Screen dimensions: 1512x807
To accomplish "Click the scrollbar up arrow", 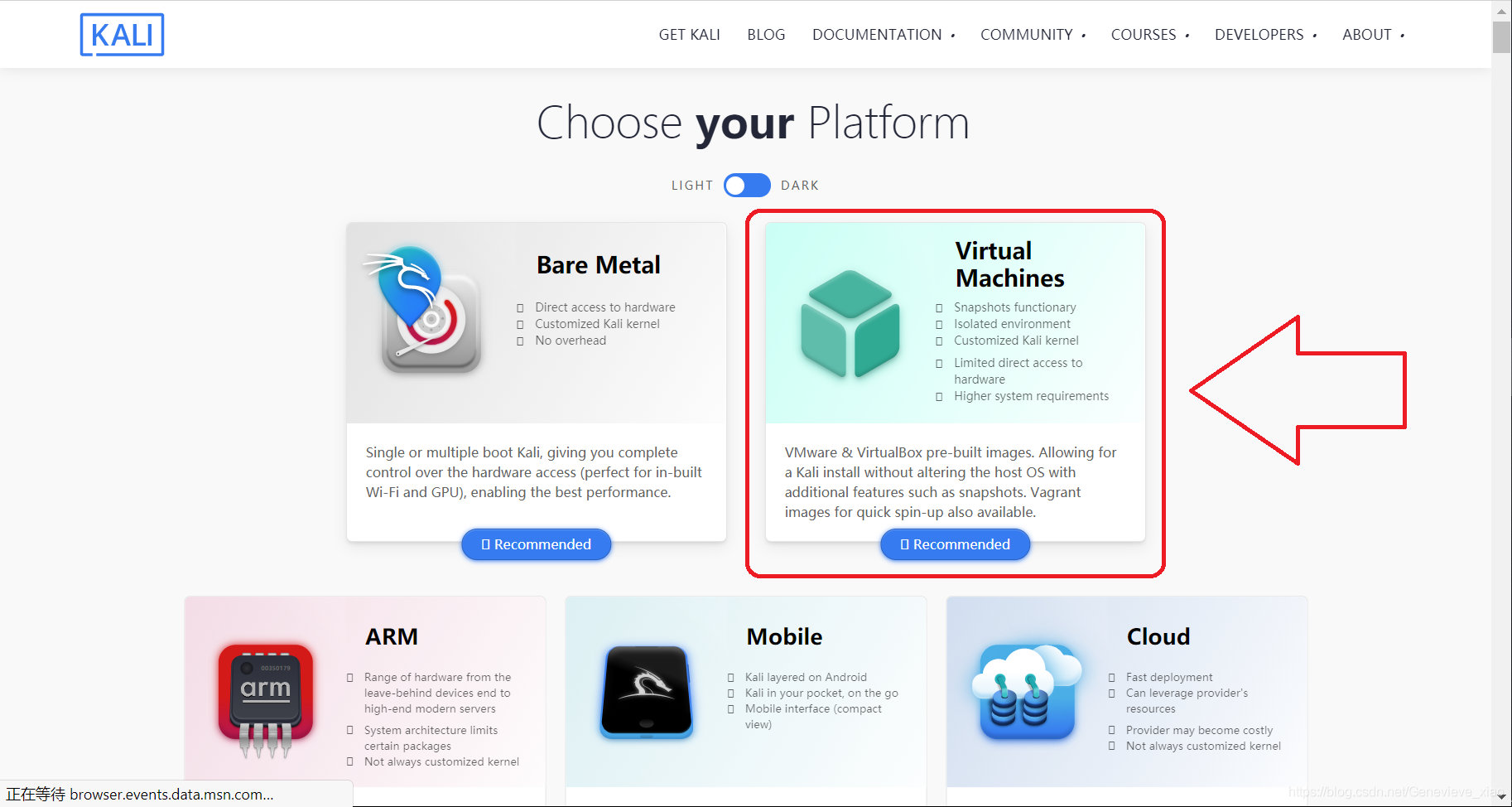I will [1501, 11].
